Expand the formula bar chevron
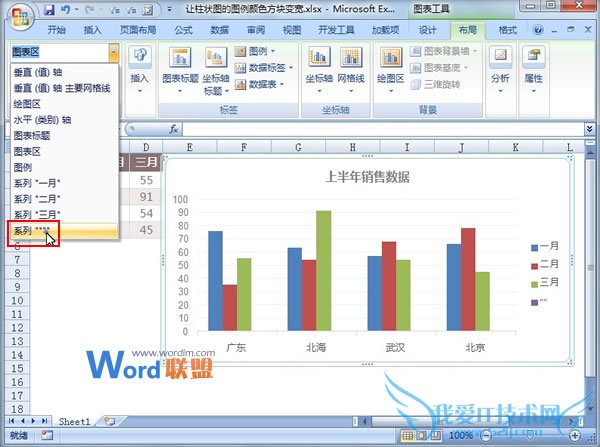600x447 pixels. [x=590, y=129]
